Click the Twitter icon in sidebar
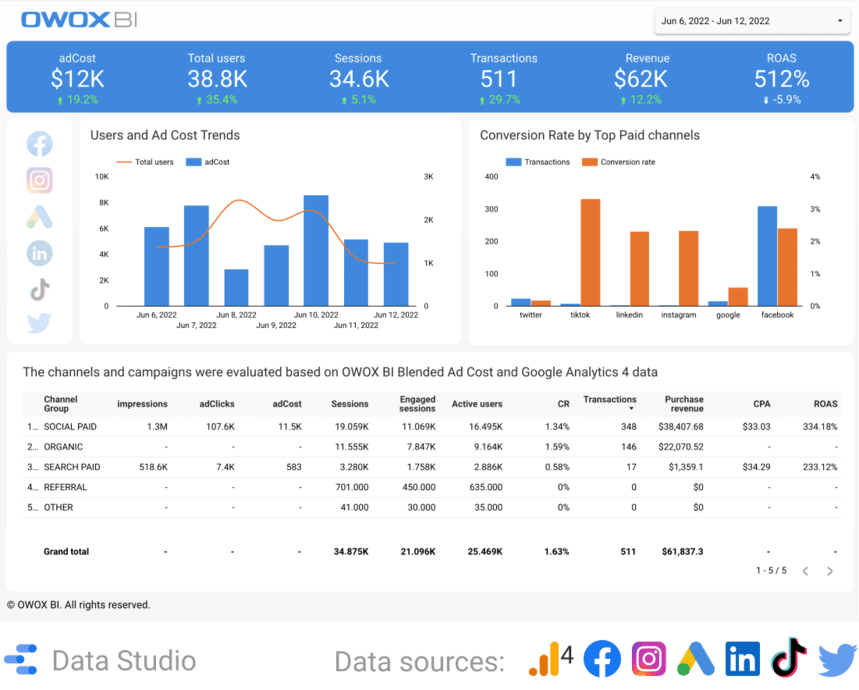The height and width of the screenshot is (690, 859). pyautogui.click(x=39, y=323)
